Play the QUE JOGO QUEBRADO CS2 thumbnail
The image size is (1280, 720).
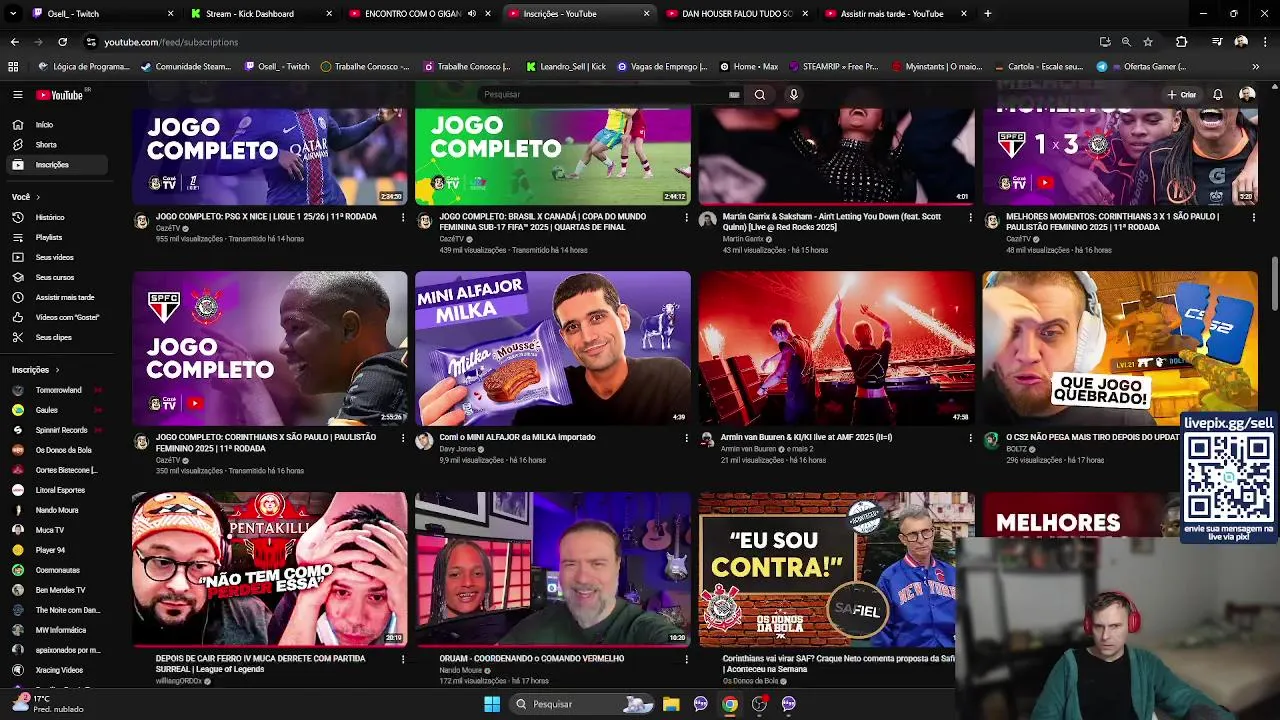[x=1120, y=348]
